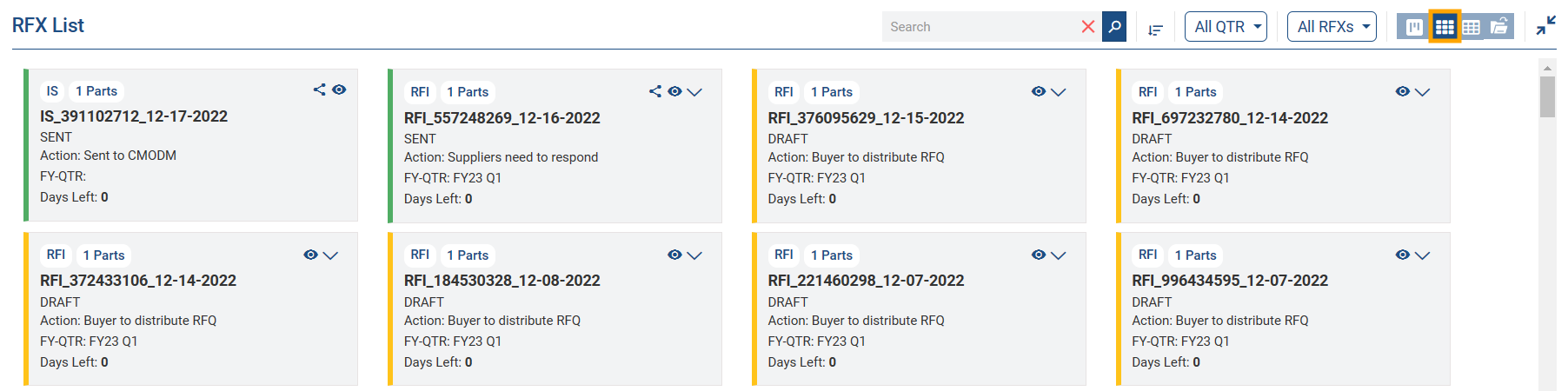Open the folder archive view
1568x391 pixels.
(1499, 27)
